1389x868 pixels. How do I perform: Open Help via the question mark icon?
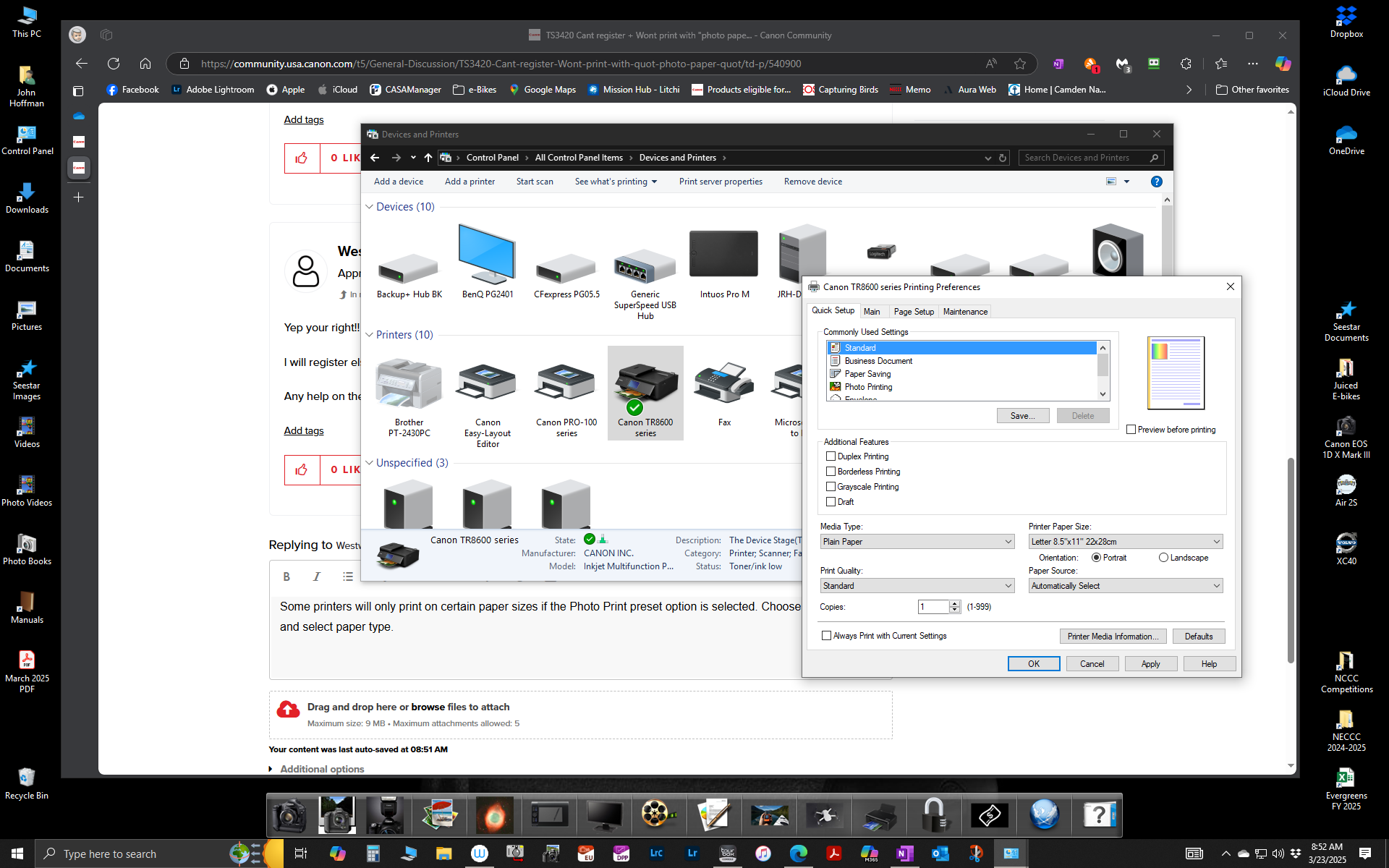1155,182
